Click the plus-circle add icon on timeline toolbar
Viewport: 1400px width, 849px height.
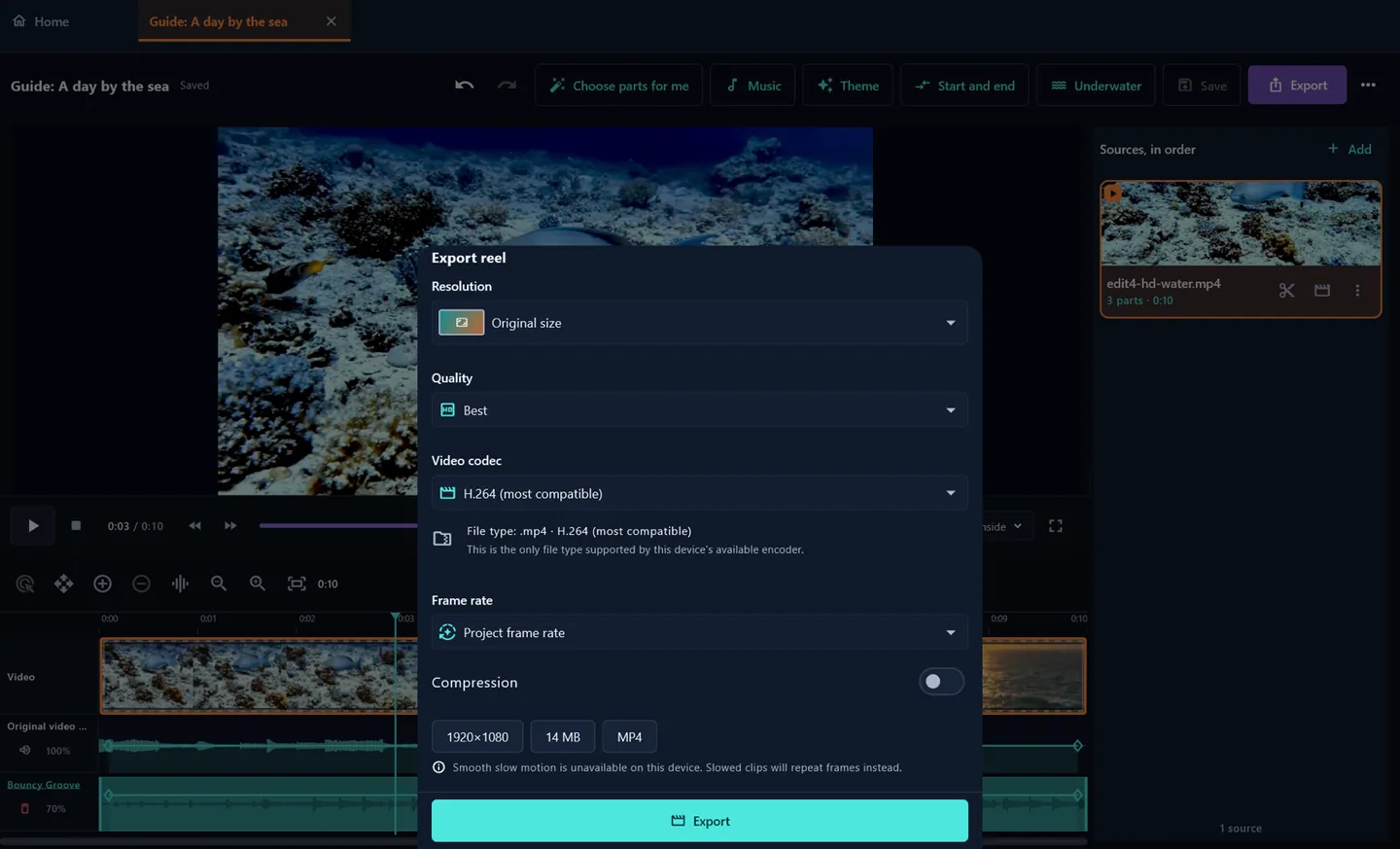[x=102, y=584]
